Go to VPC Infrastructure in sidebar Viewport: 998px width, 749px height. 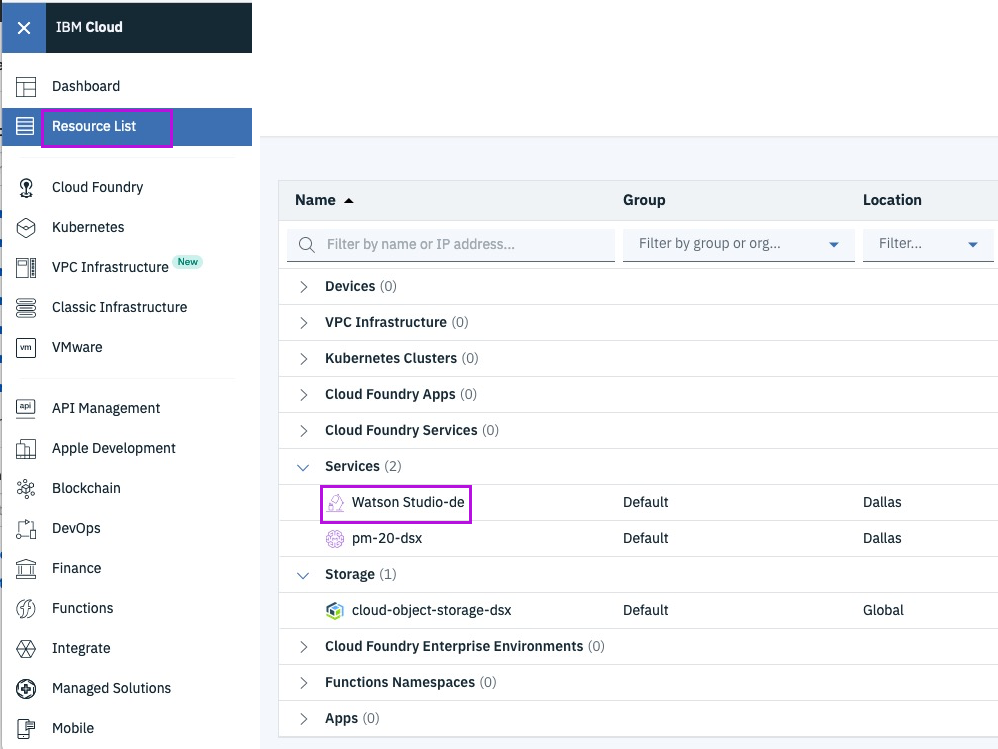110,267
